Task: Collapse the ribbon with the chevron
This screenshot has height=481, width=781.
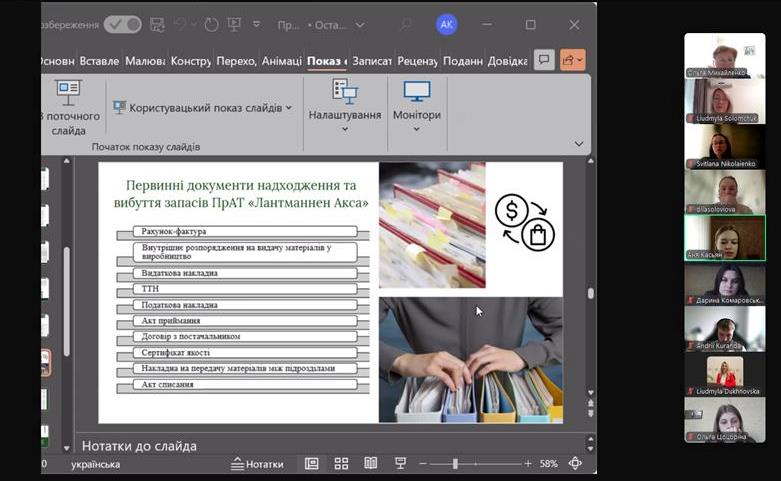Action: (578, 144)
